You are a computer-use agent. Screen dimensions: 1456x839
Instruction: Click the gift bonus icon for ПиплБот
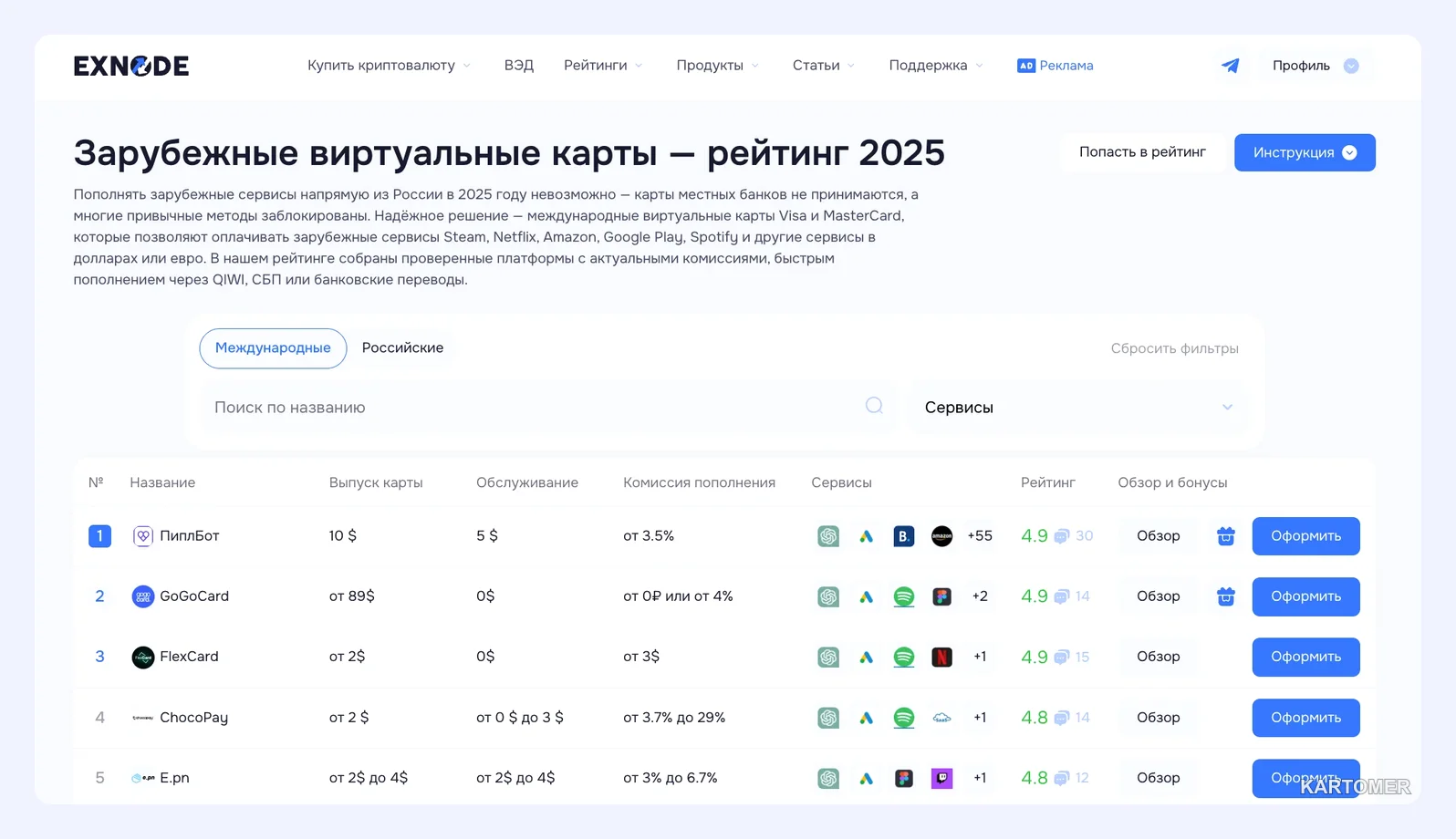1226,536
